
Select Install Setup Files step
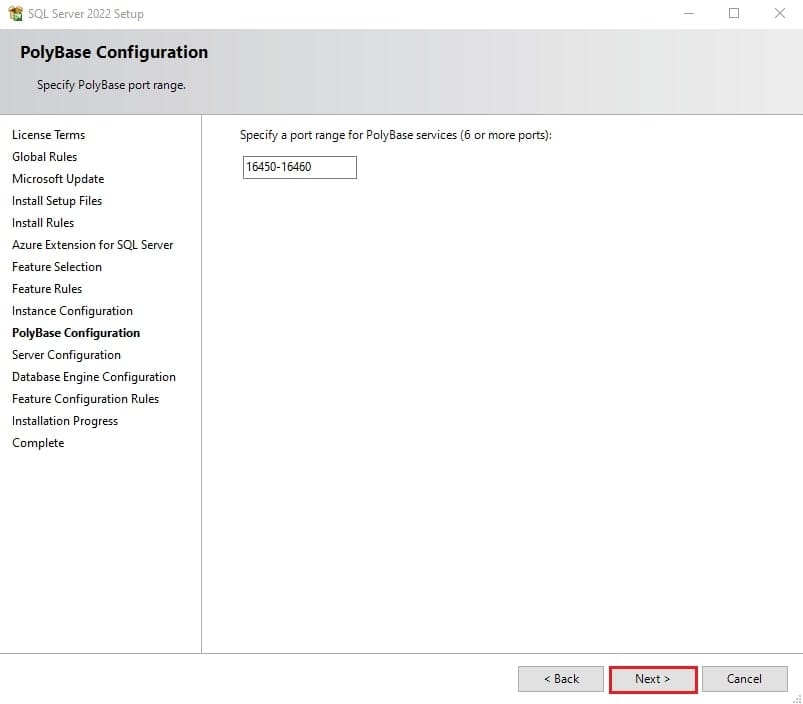point(57,201)
